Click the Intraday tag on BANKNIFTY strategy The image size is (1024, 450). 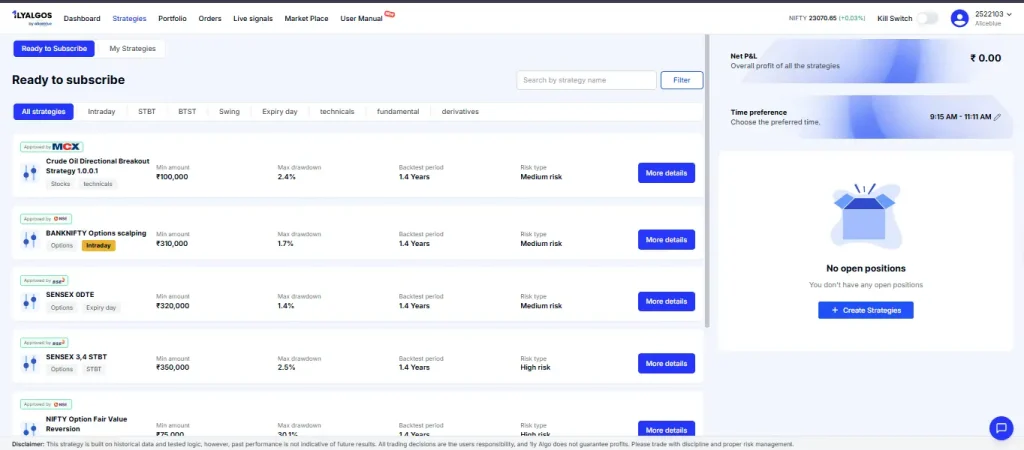pyautogui.click(x=99, y=246)
